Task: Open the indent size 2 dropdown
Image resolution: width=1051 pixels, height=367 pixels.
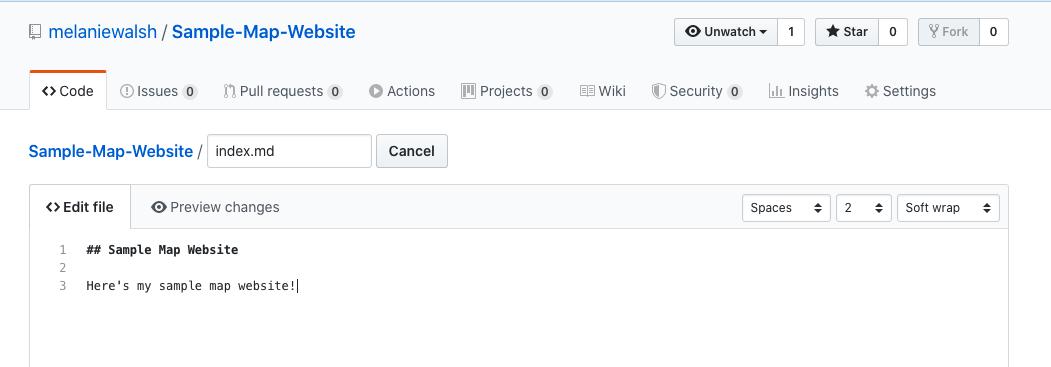Action: click(863, 208)
